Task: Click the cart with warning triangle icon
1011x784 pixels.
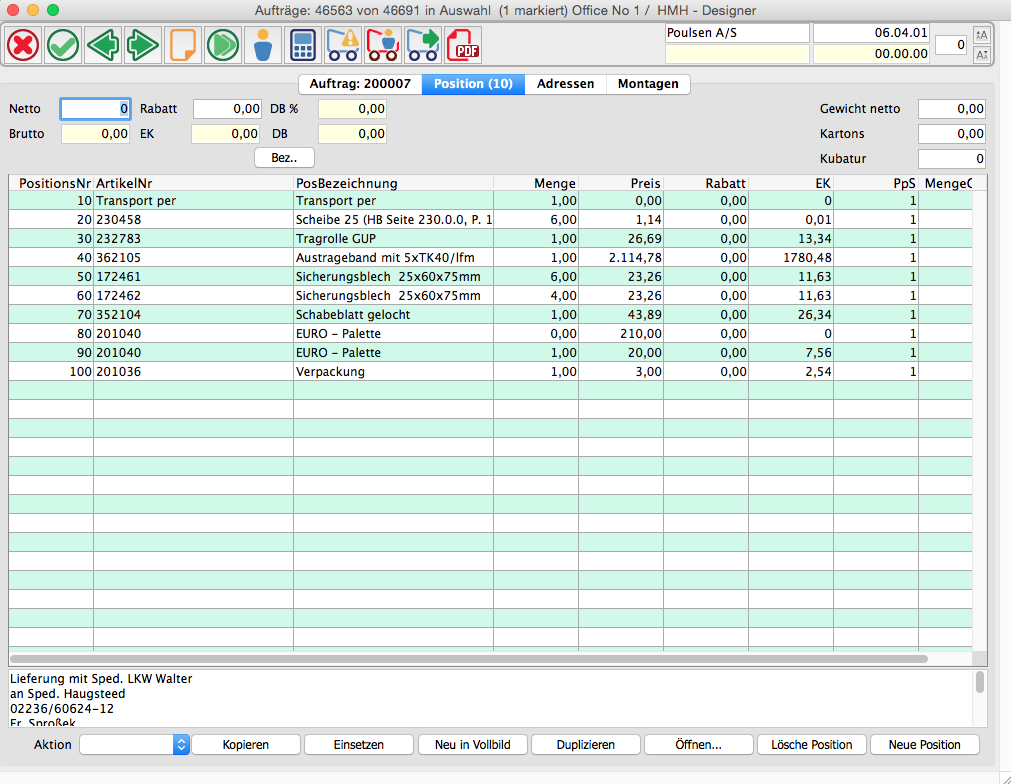Action: pyautogui.click(x=342, y=45)
